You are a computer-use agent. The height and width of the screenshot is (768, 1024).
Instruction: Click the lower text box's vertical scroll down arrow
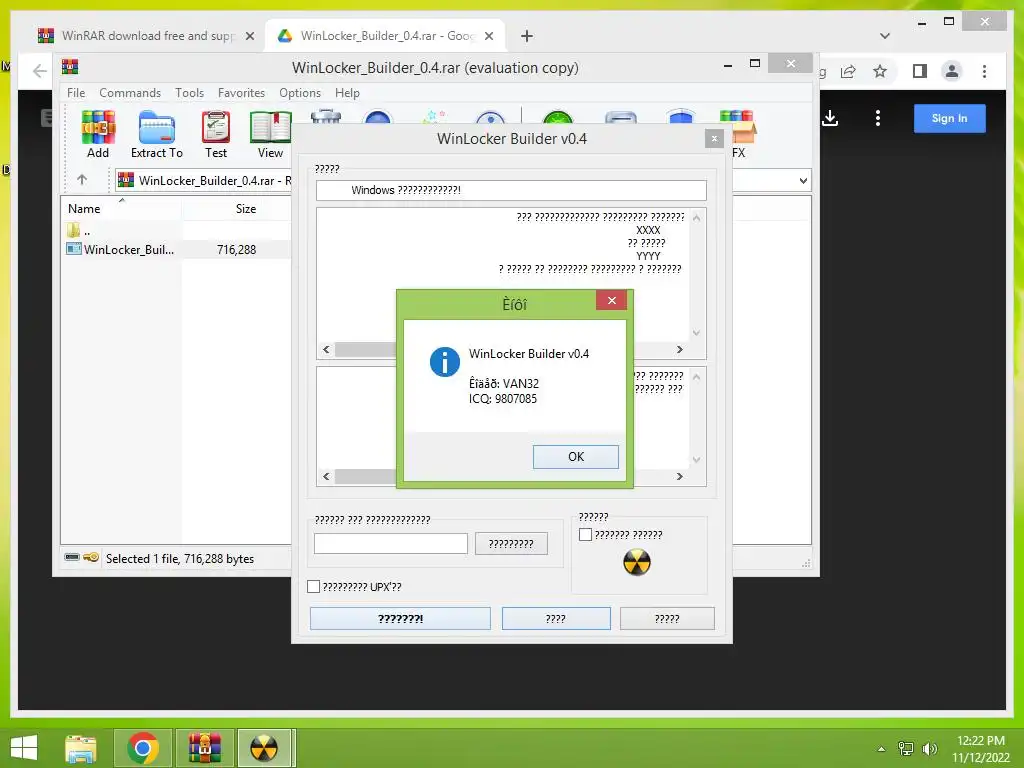coord(696,460)
